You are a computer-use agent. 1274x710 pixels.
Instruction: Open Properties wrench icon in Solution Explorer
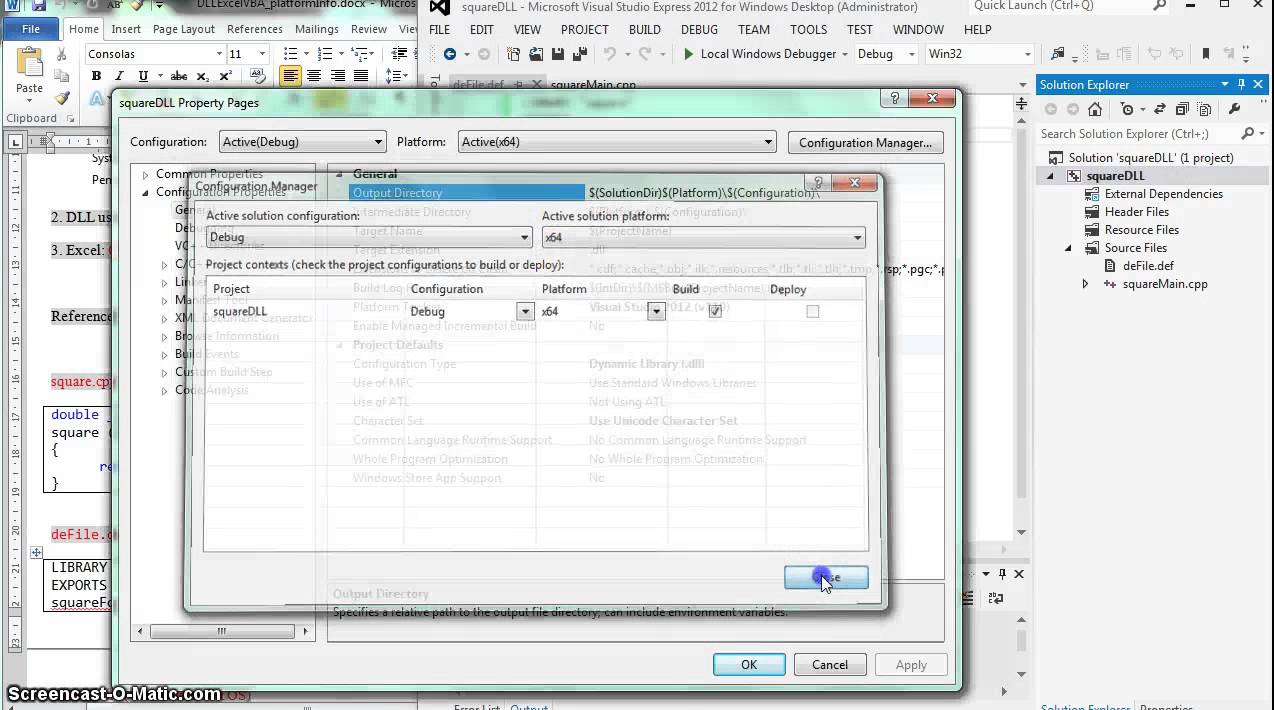coord(1234,109)
